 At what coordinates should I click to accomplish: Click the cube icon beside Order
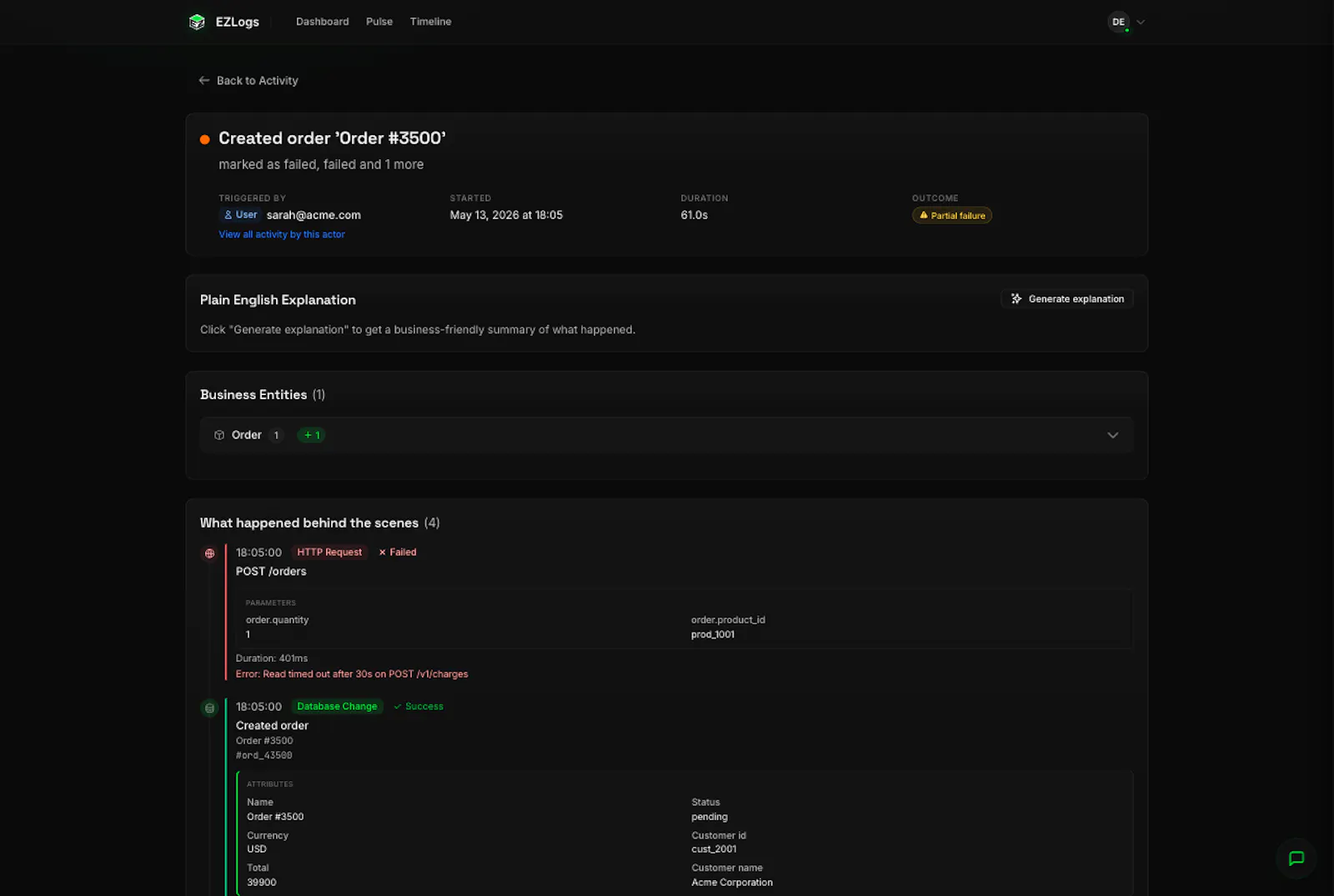click(x=219, y=435)
